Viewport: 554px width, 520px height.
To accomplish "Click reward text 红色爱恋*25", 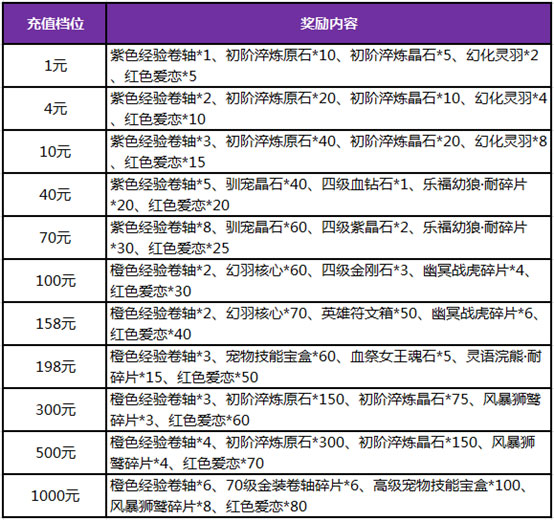I will click(189, 248).
